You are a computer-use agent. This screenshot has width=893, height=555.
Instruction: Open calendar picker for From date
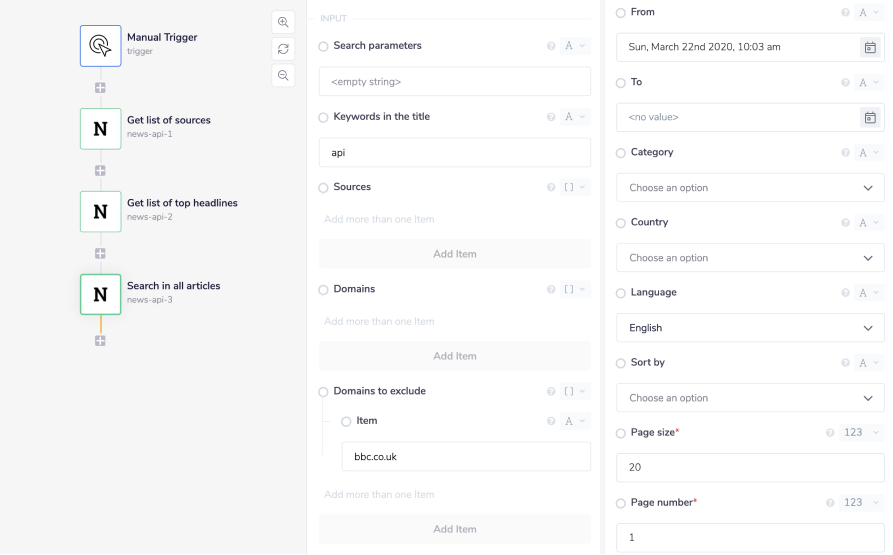coord(870,47)
